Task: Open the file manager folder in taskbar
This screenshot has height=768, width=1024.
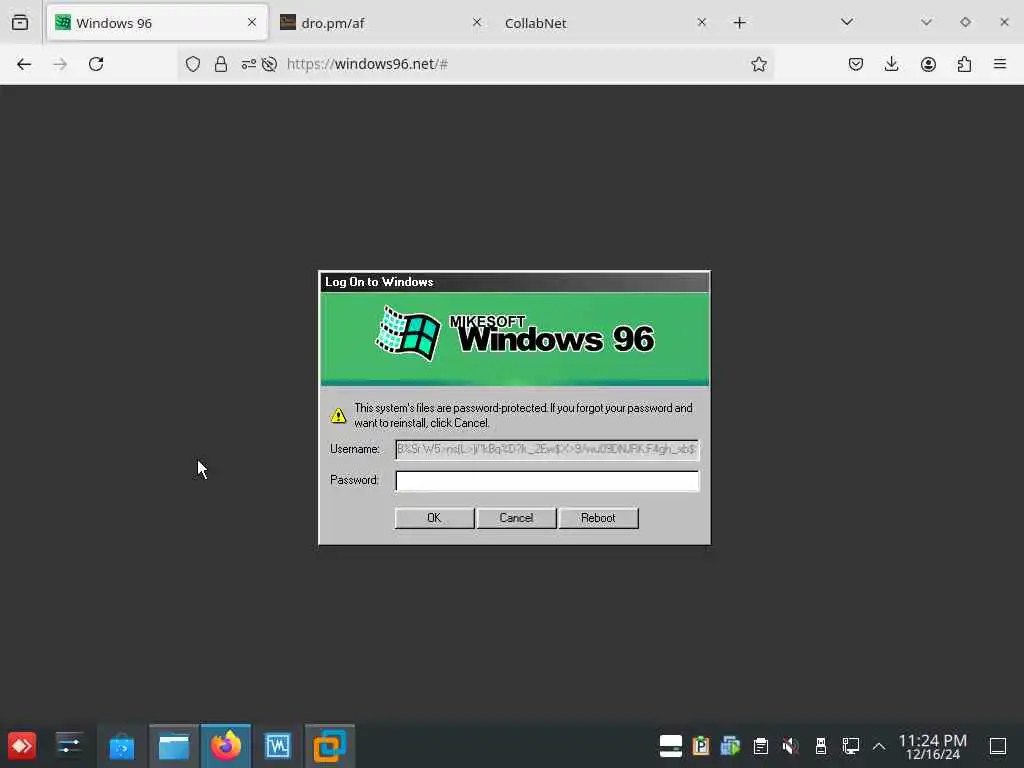Action: click(174, 746)
